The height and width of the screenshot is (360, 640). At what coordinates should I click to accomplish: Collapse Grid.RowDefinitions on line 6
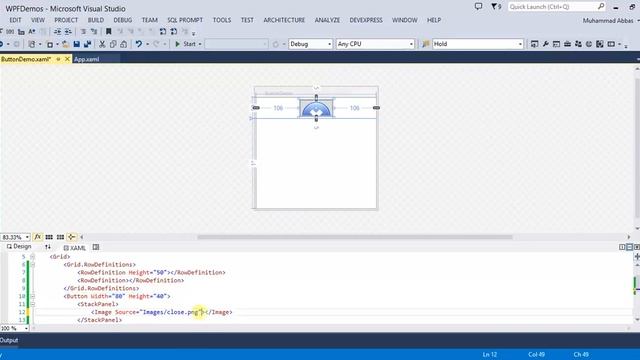[x=33, y=264]
